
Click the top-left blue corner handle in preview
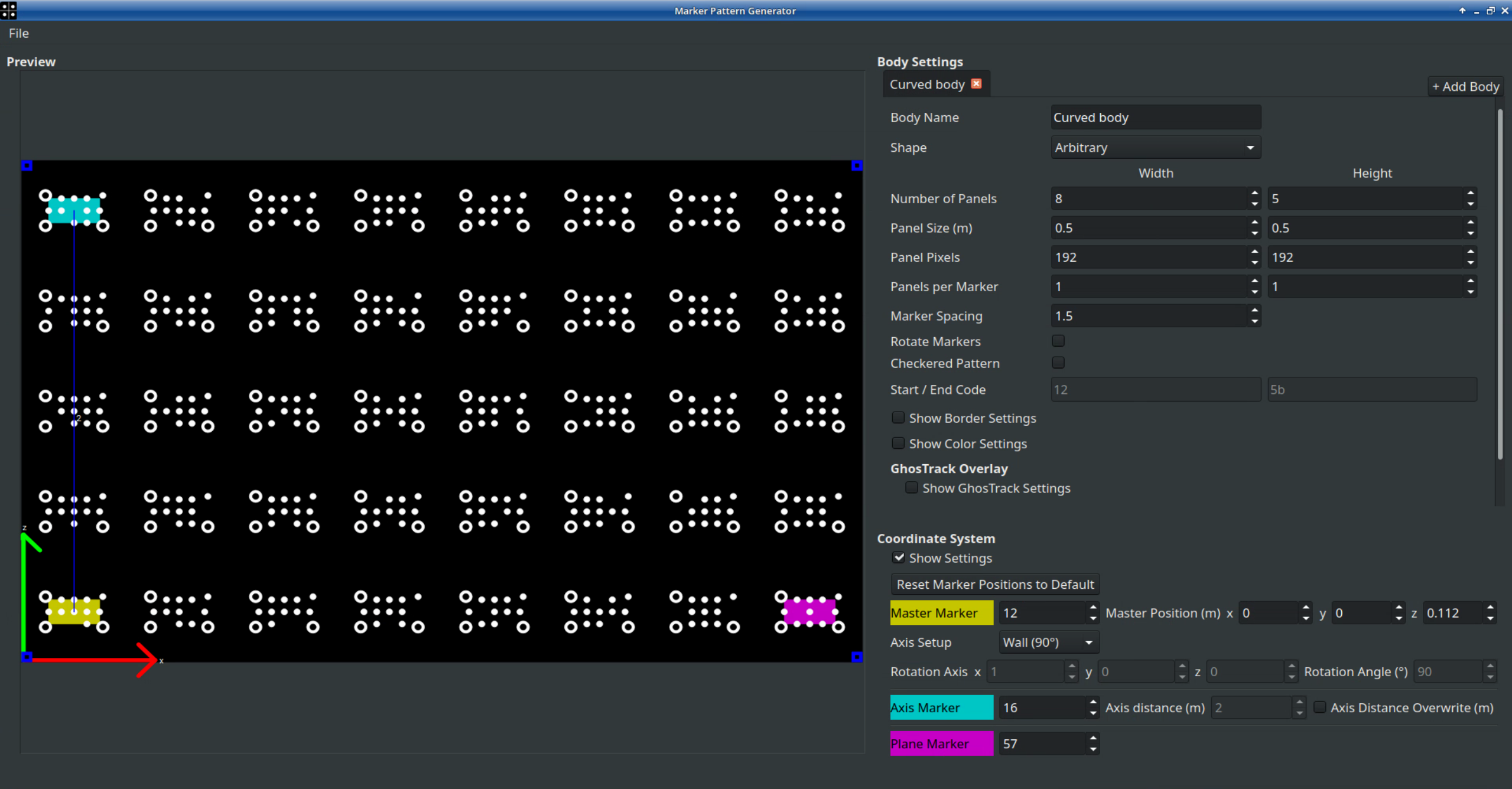point(27,166)
